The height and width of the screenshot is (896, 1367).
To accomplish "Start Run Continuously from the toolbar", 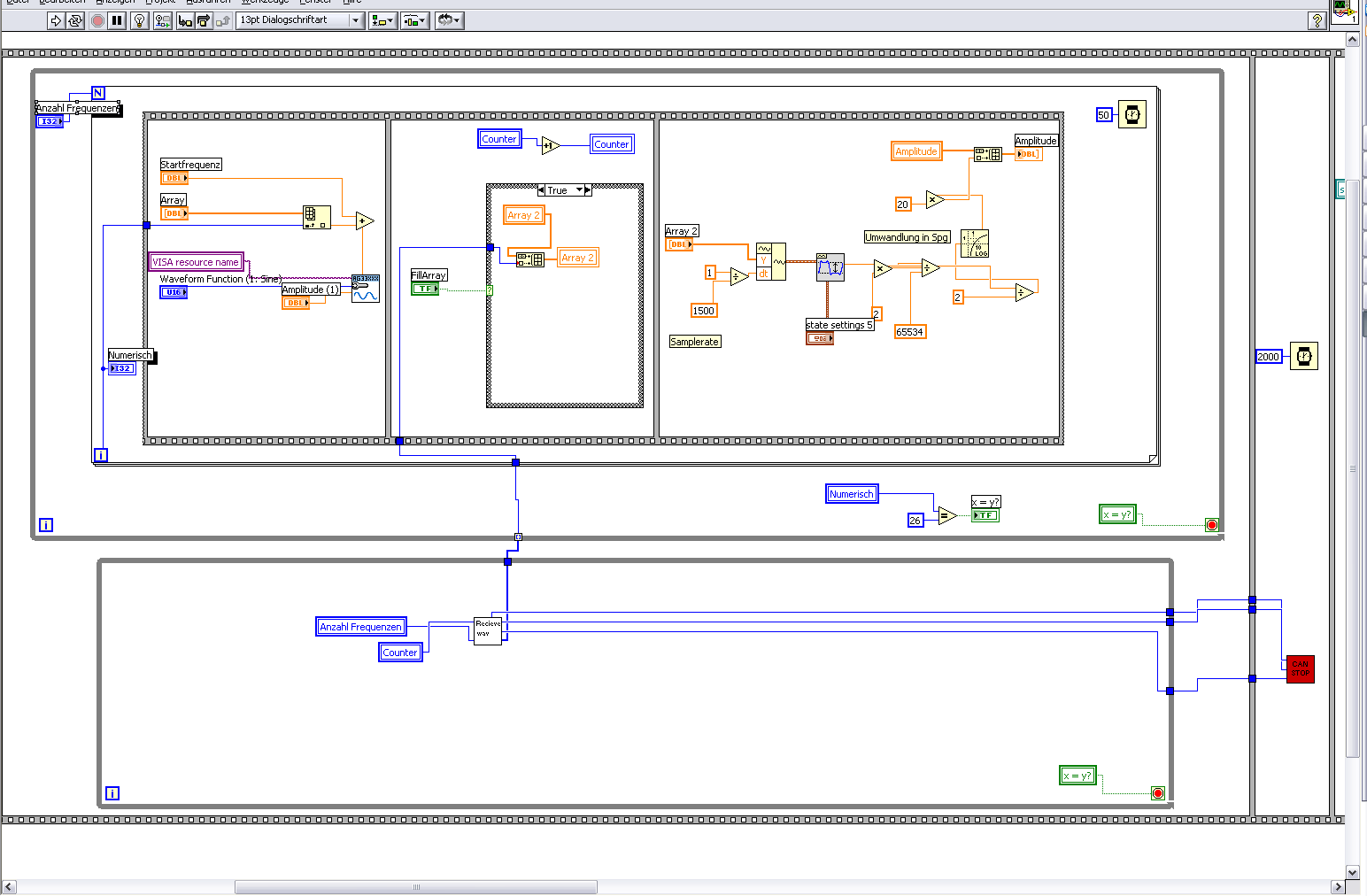I will [x=75, y=20].
